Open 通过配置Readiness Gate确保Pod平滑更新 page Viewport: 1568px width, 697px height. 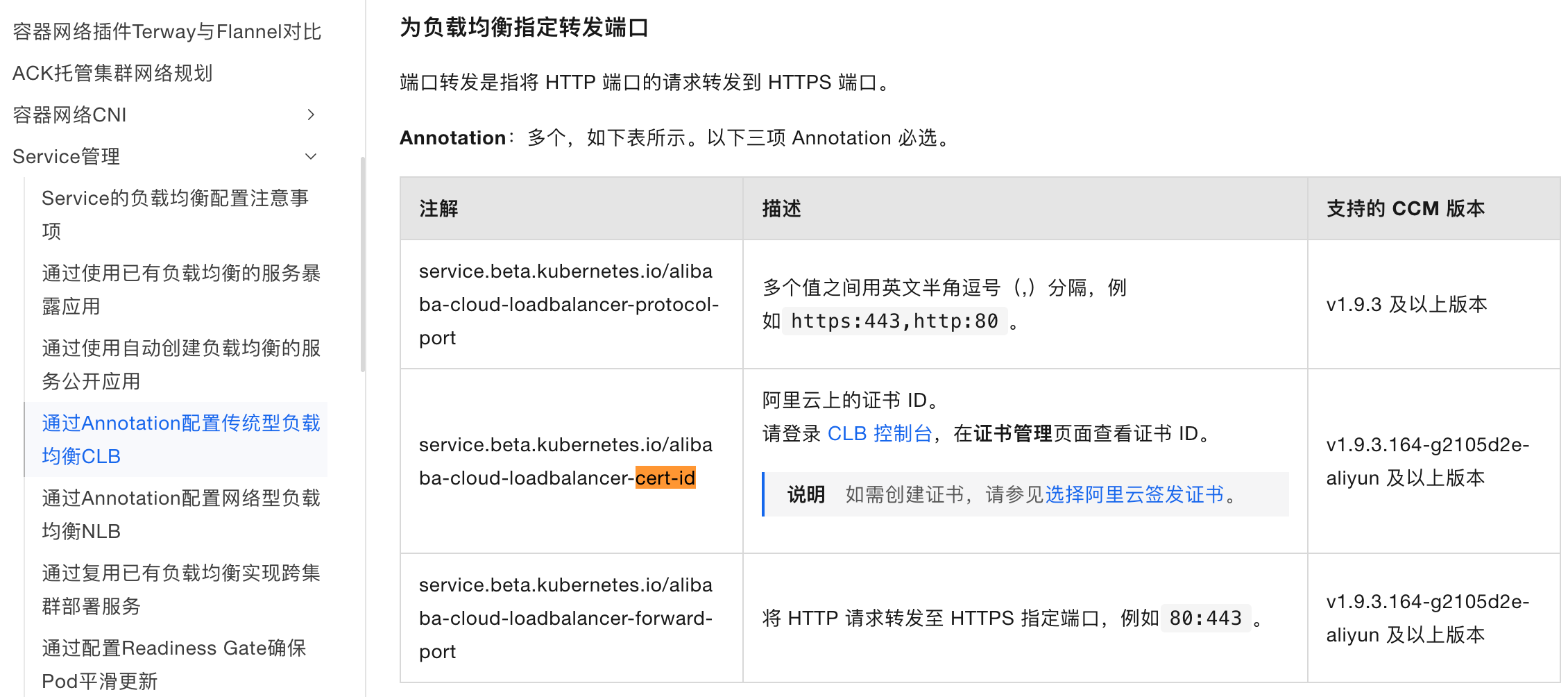[173, 664]
